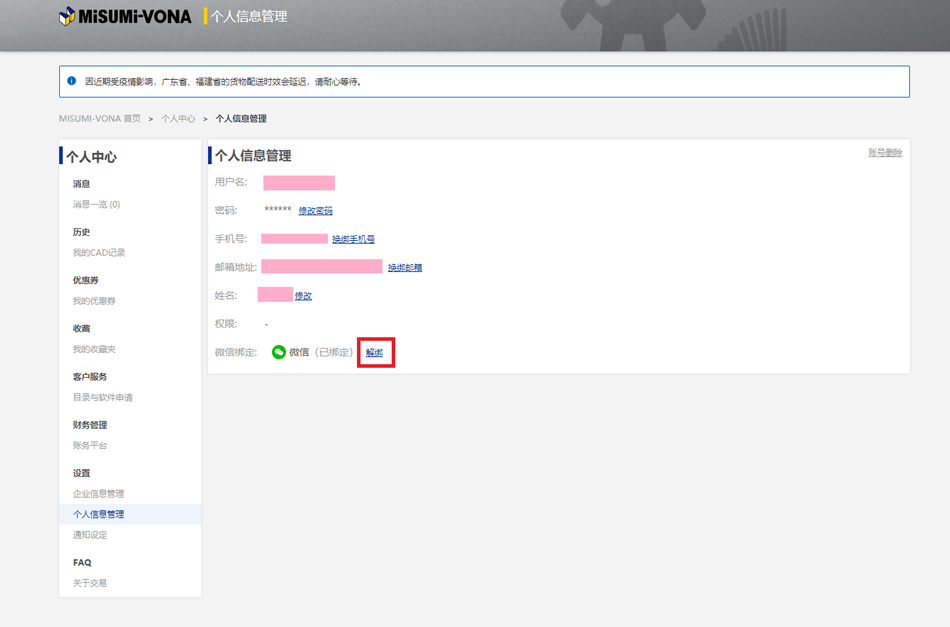Open 企业信息管理 settings

(x=98, y=494)
